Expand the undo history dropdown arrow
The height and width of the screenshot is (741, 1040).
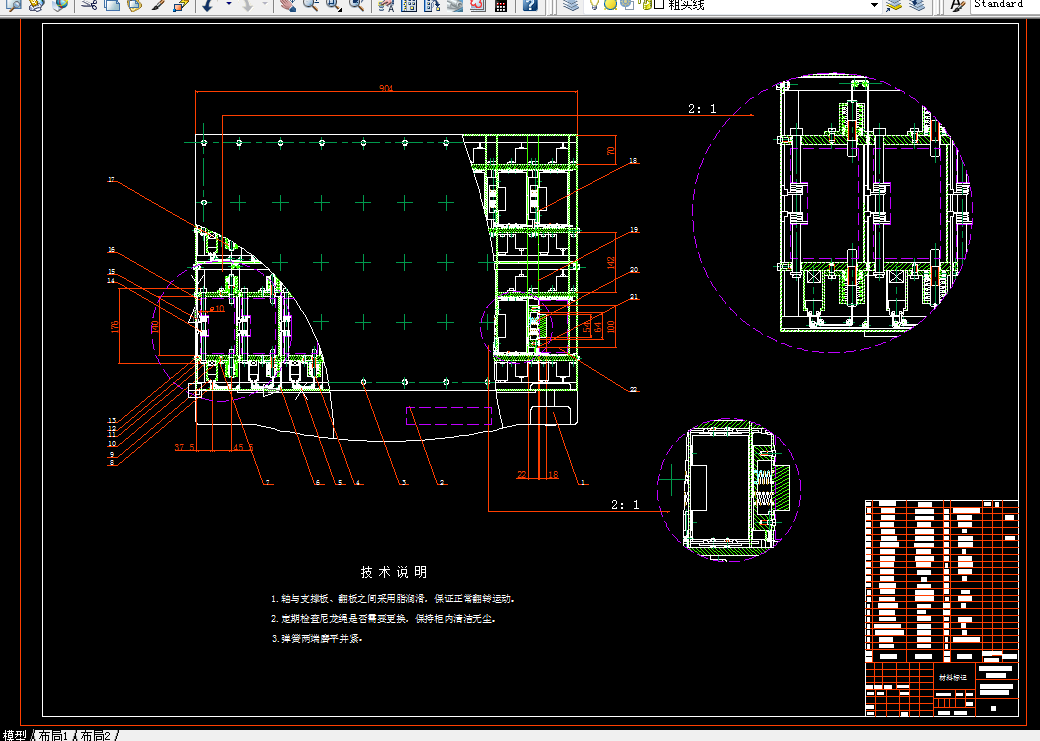229,5
